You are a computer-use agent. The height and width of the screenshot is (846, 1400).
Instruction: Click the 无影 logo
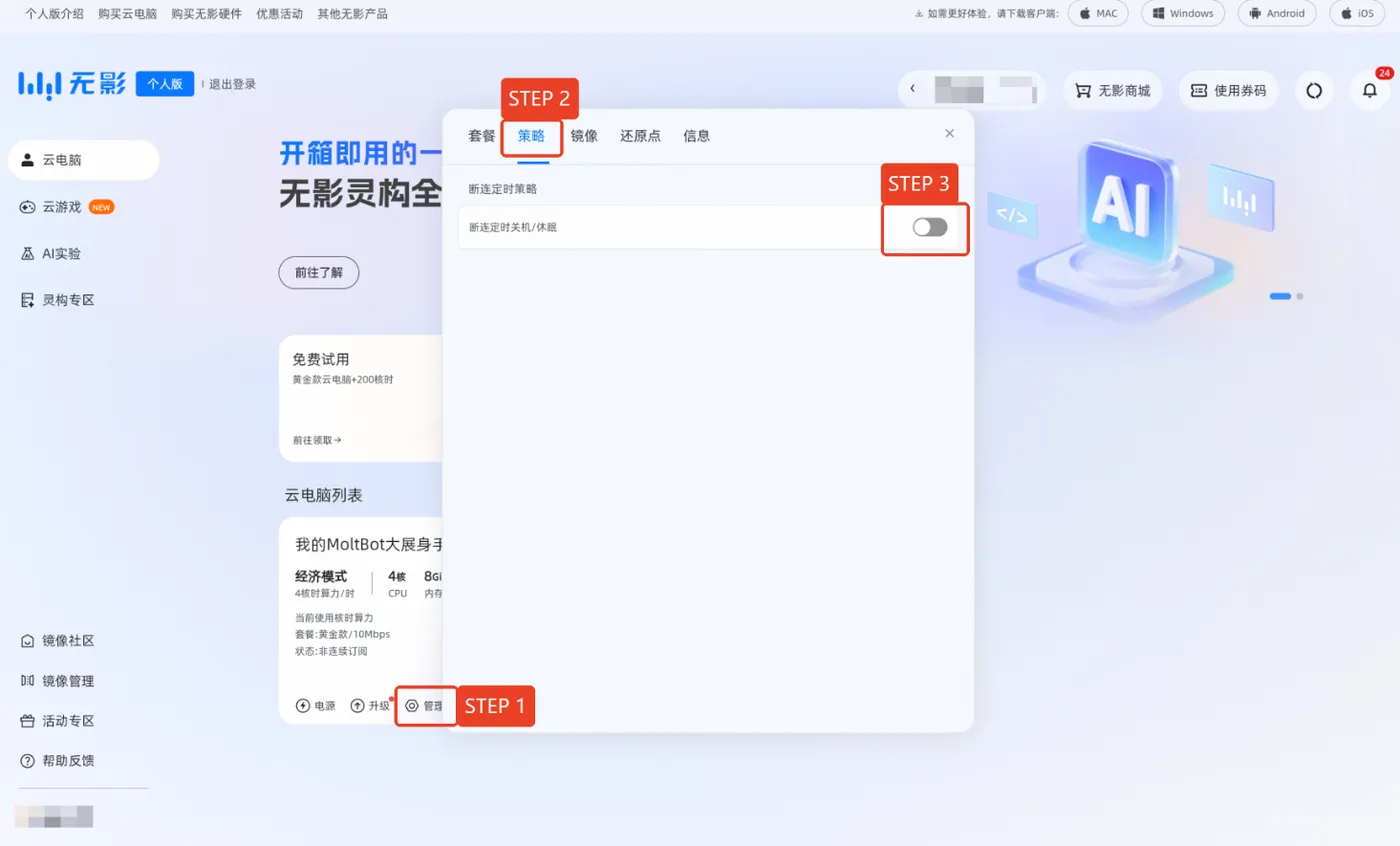click(x=72, y=85)
